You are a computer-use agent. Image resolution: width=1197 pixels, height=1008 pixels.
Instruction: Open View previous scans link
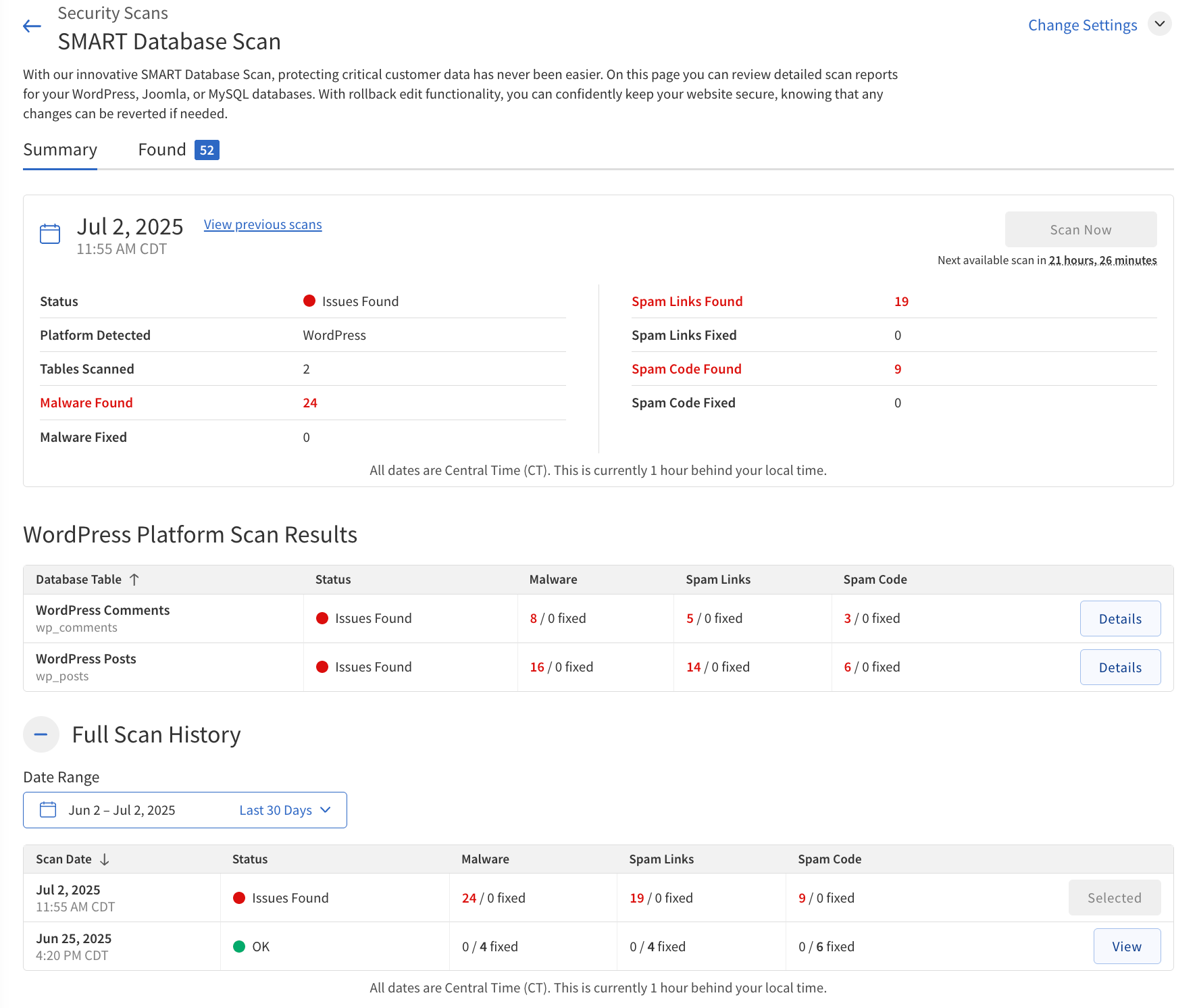point(263,224)
